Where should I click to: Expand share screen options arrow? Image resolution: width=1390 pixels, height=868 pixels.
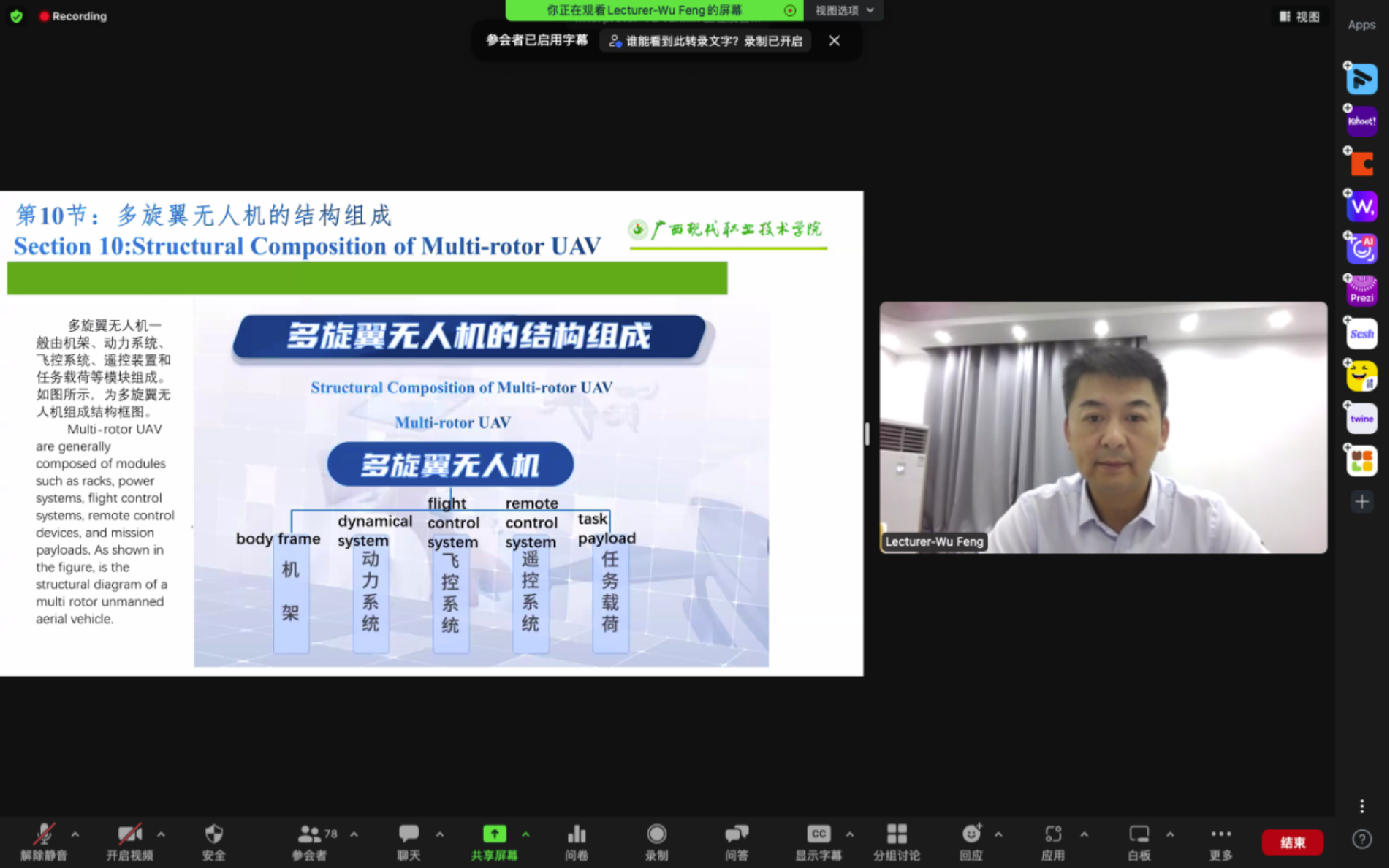pos(526,834)
